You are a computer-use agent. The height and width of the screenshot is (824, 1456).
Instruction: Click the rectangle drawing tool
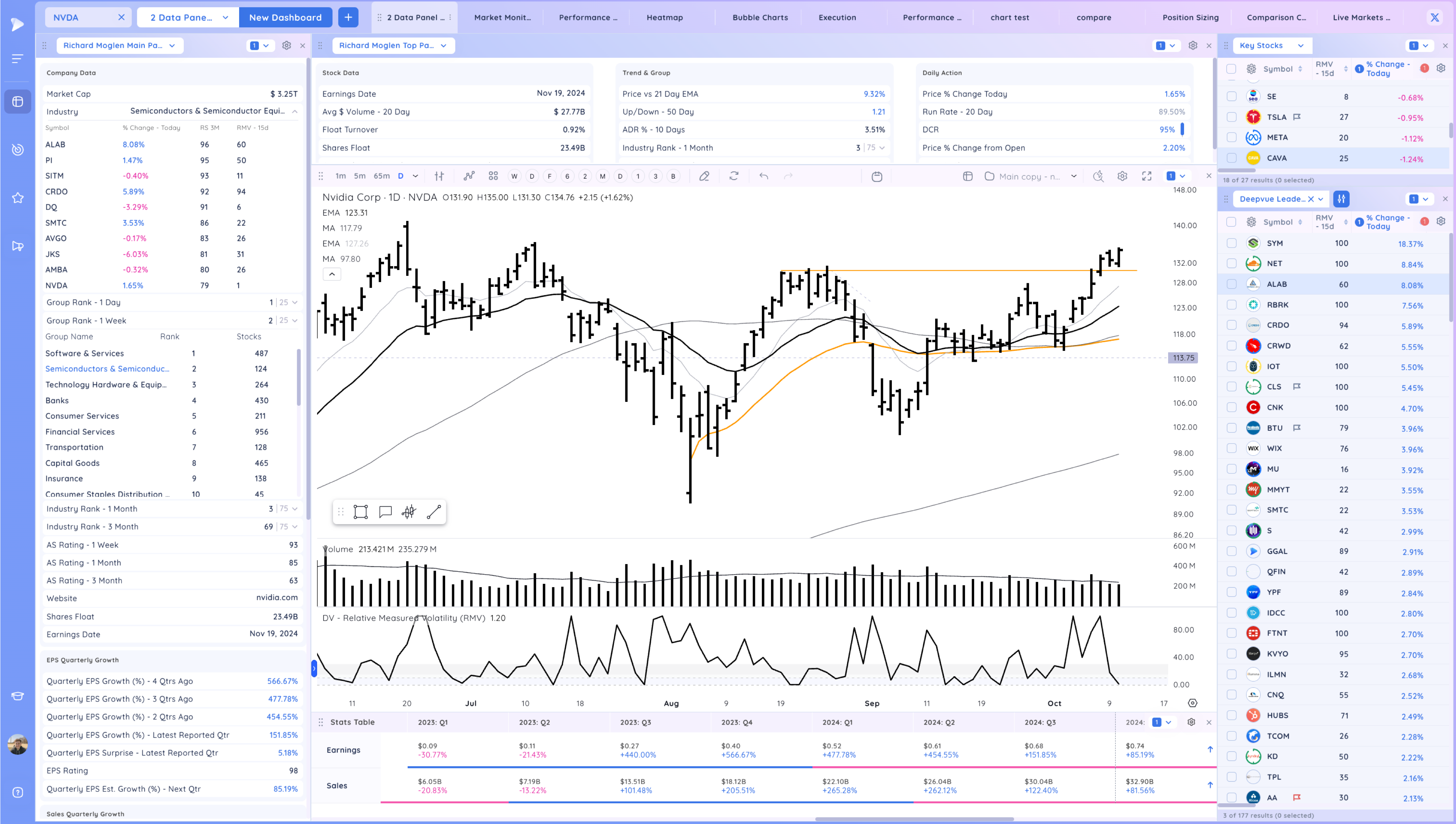pyautogui.click(x=360, y=512)
